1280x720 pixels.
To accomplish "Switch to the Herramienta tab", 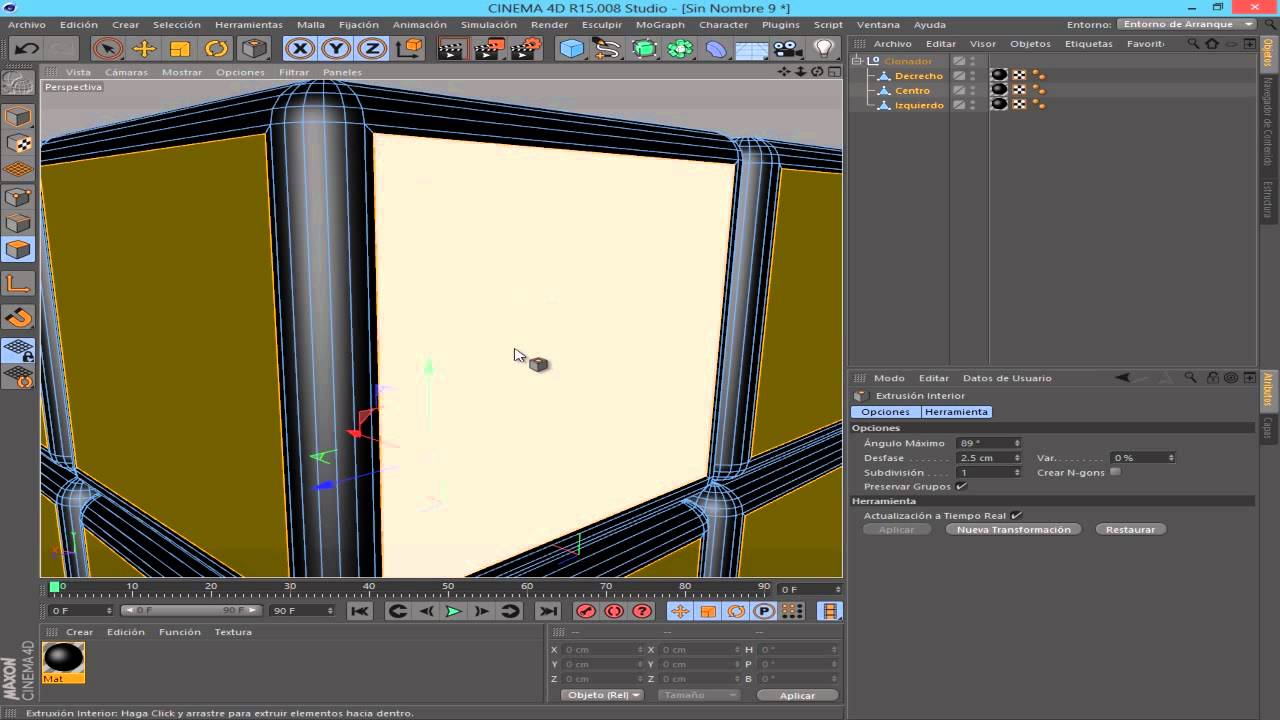I will point(956,412).
